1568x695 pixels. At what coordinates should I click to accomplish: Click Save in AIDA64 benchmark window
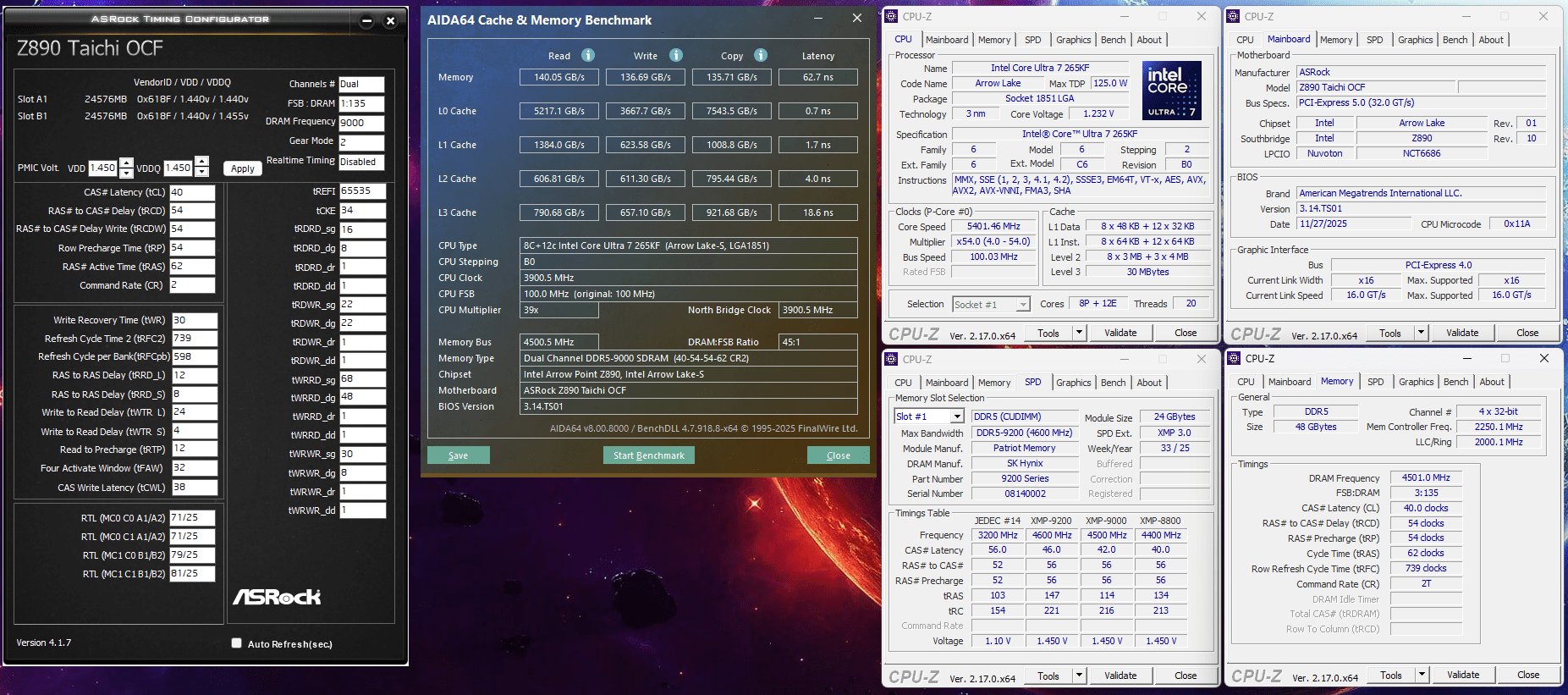(x=458, y=455)
